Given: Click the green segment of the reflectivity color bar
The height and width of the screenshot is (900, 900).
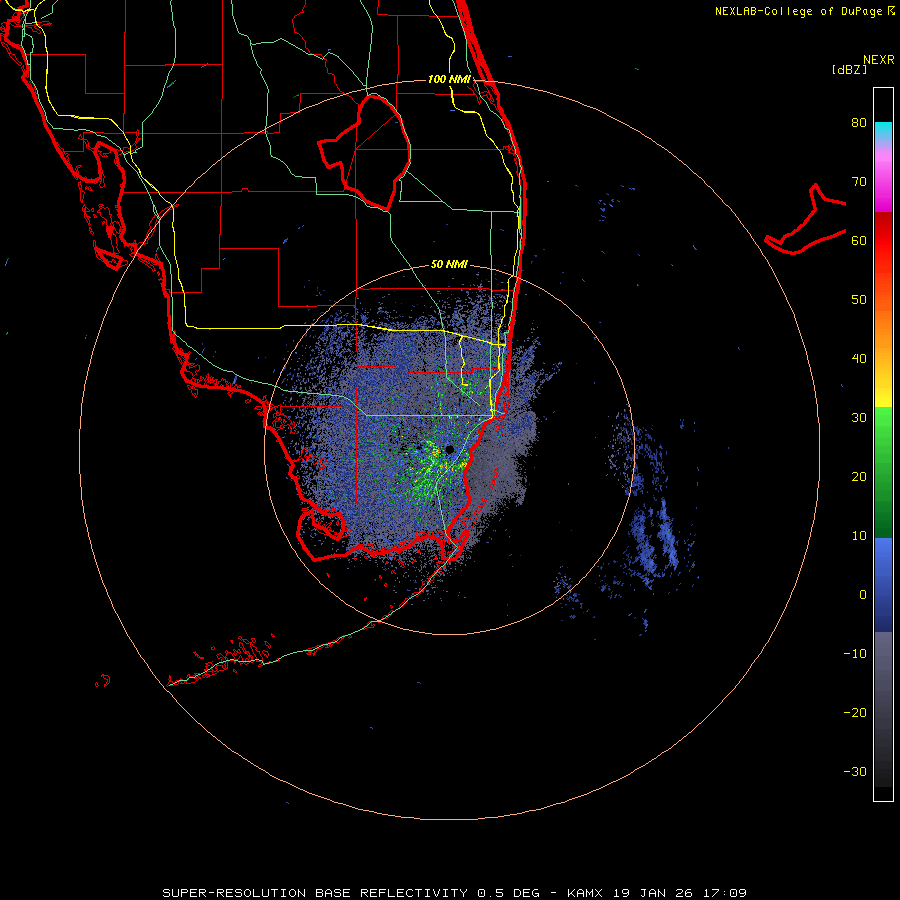Looking at the screenshot, I should (x=883, y=472).
